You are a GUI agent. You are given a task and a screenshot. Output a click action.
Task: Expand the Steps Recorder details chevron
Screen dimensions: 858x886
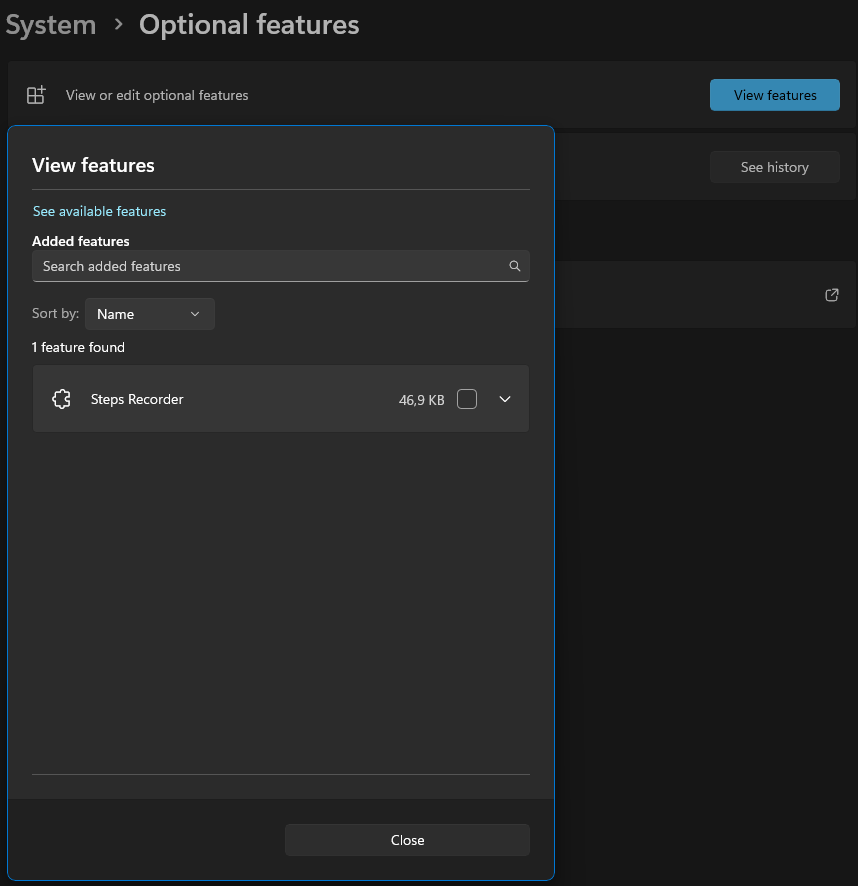pyautogui.click(x=505, y=399)
